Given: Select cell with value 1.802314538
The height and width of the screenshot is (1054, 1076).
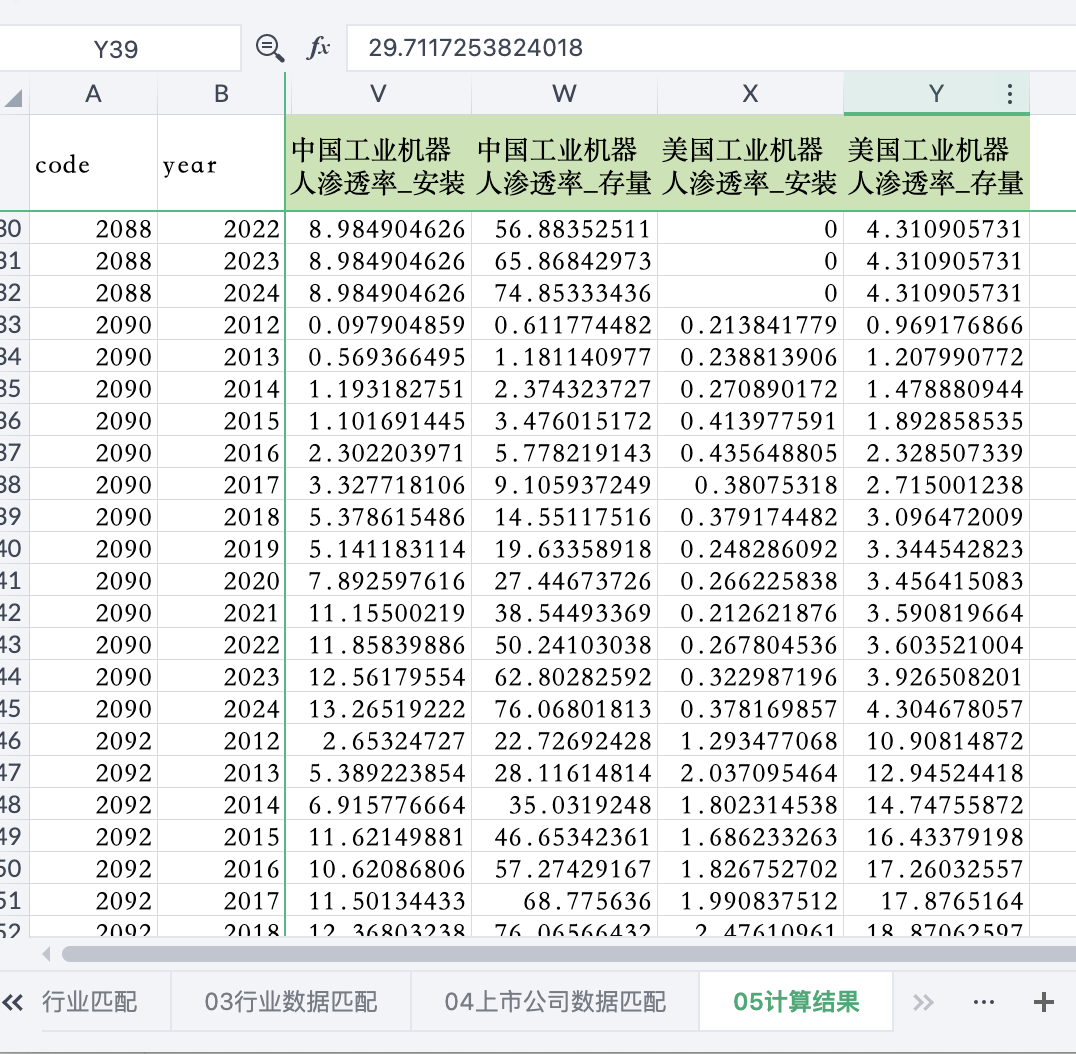Looking at the screenshot, I should pos(750,805).
